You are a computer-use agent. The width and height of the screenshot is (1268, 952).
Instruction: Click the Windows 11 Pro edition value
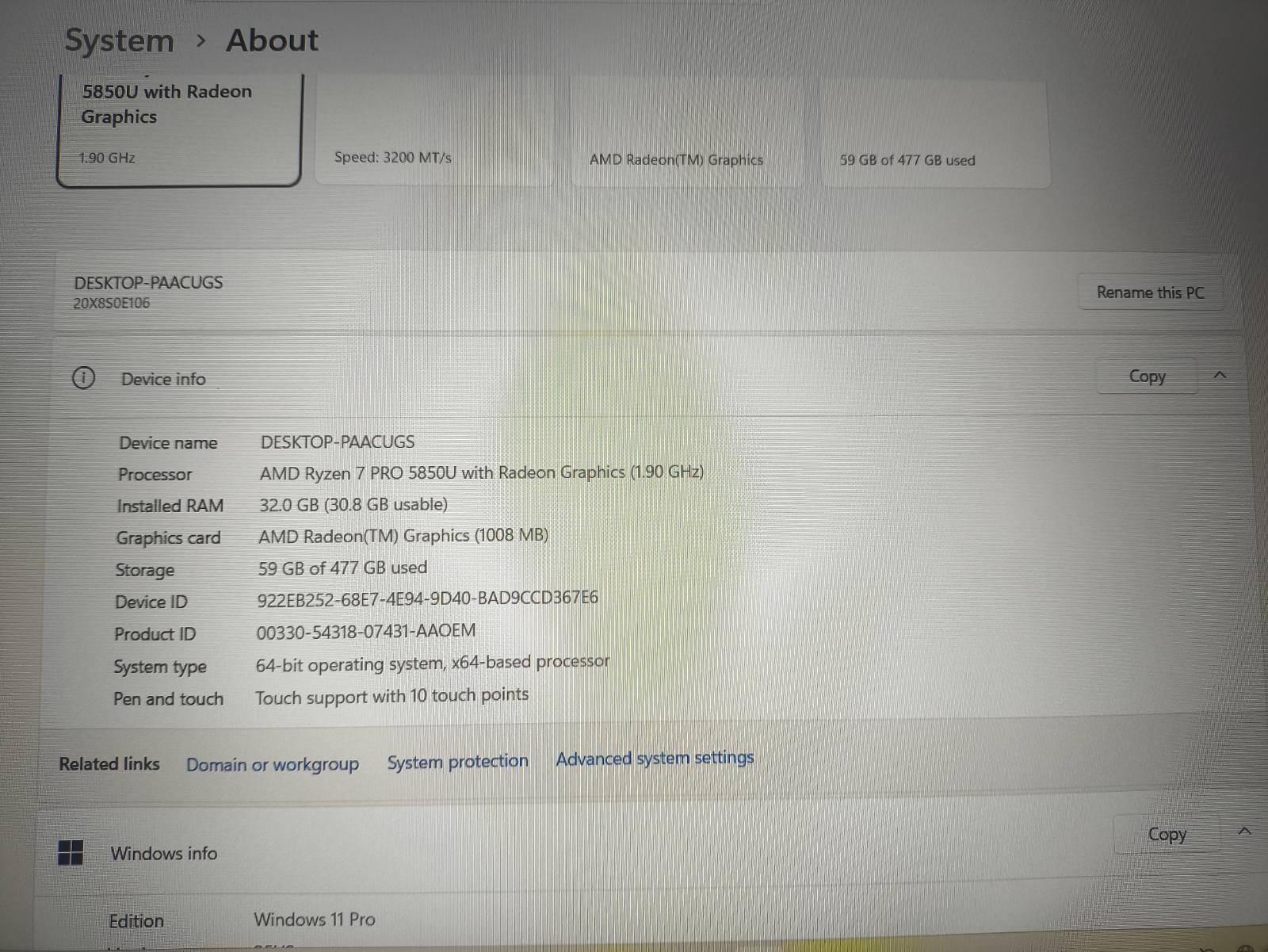tap(315, 919)
